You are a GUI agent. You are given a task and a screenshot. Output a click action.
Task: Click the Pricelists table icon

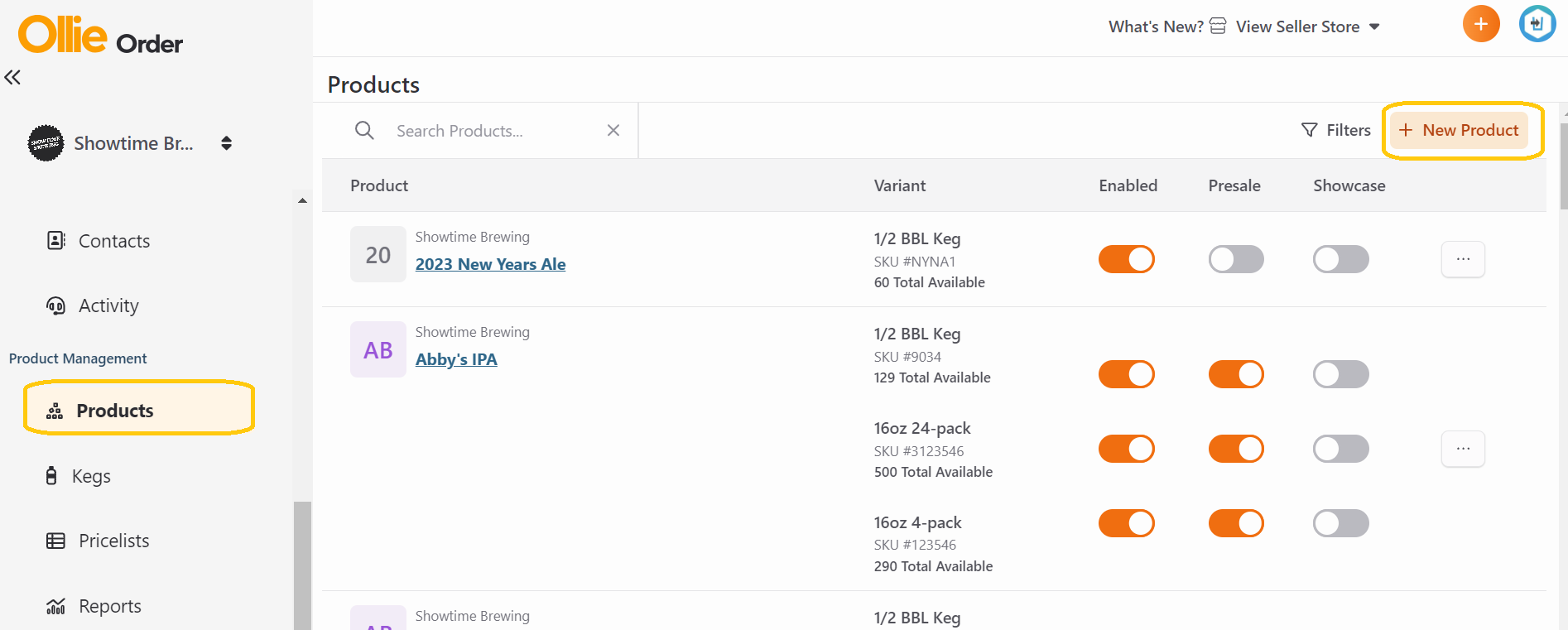tap(55, 541)
